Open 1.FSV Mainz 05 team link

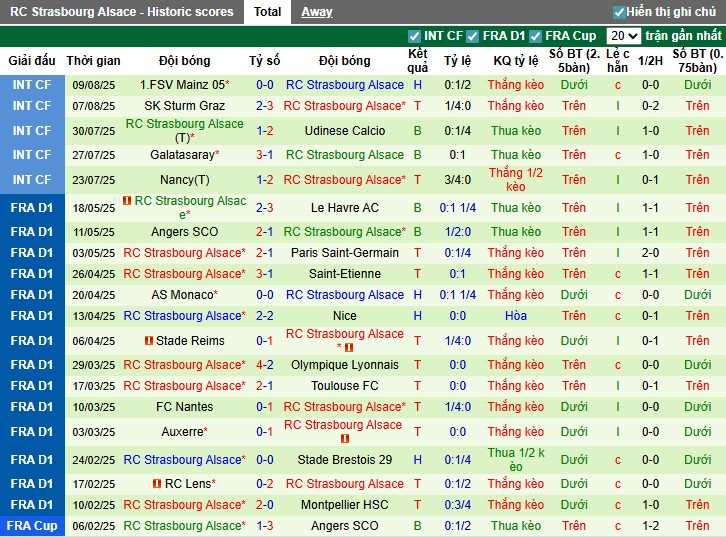[x=182, y=85]
